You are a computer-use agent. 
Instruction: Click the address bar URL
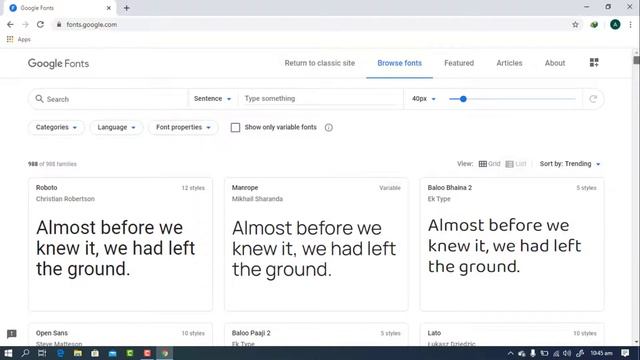[x=92, y=24]
